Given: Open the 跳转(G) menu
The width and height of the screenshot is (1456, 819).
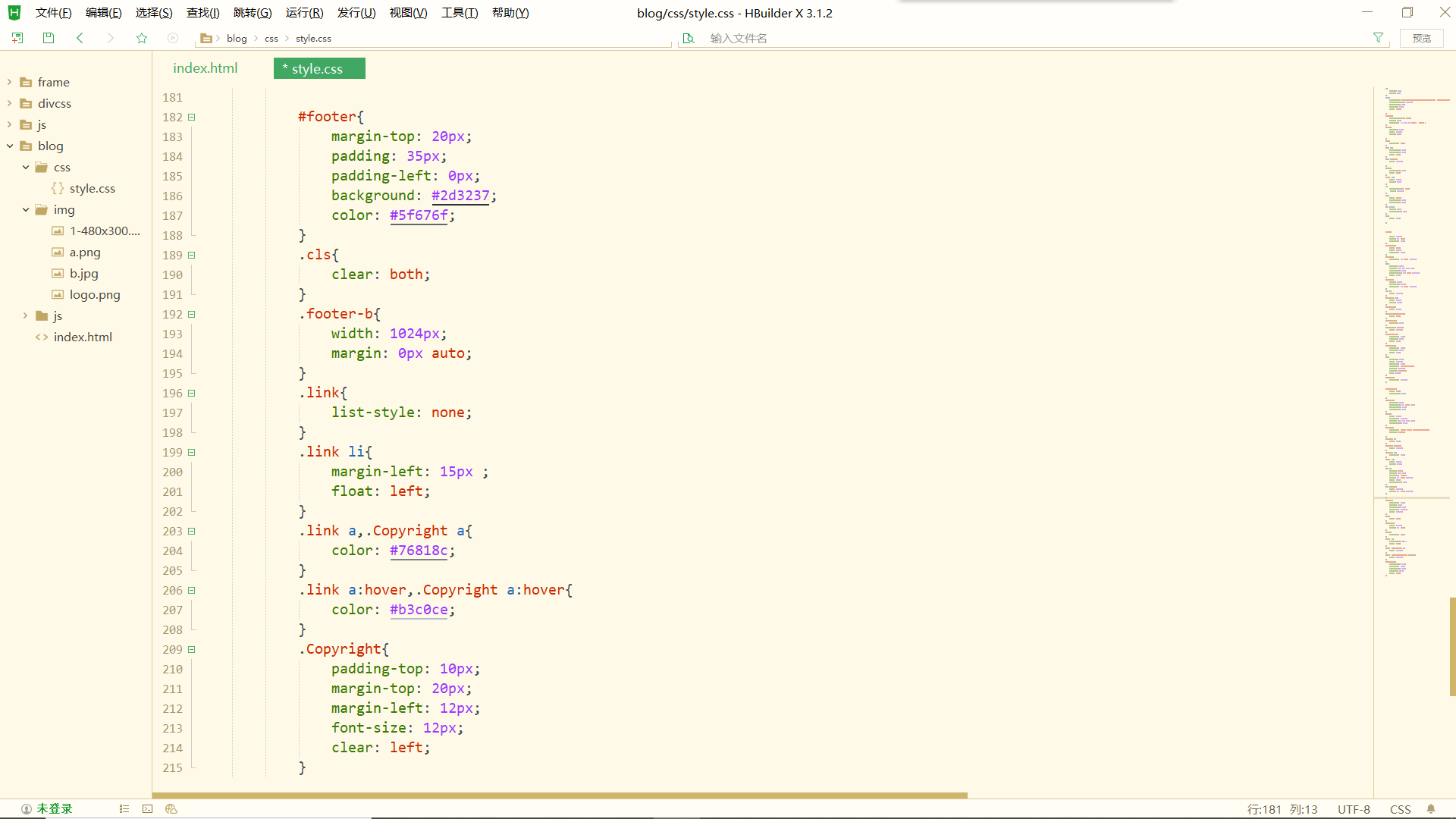Looking at the screenshot, I should [253, 13].
